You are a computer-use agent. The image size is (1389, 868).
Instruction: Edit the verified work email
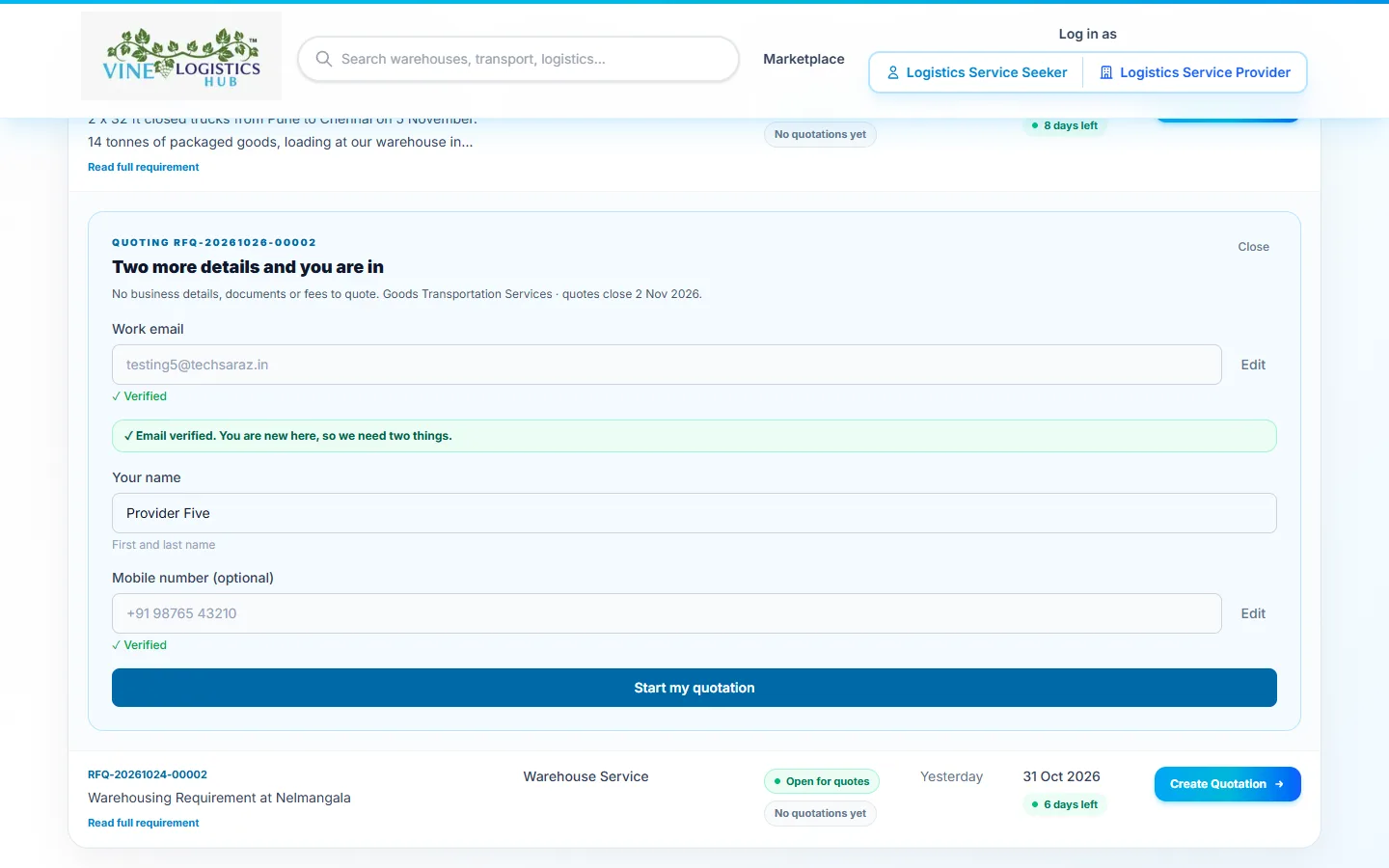[1253, 365]
